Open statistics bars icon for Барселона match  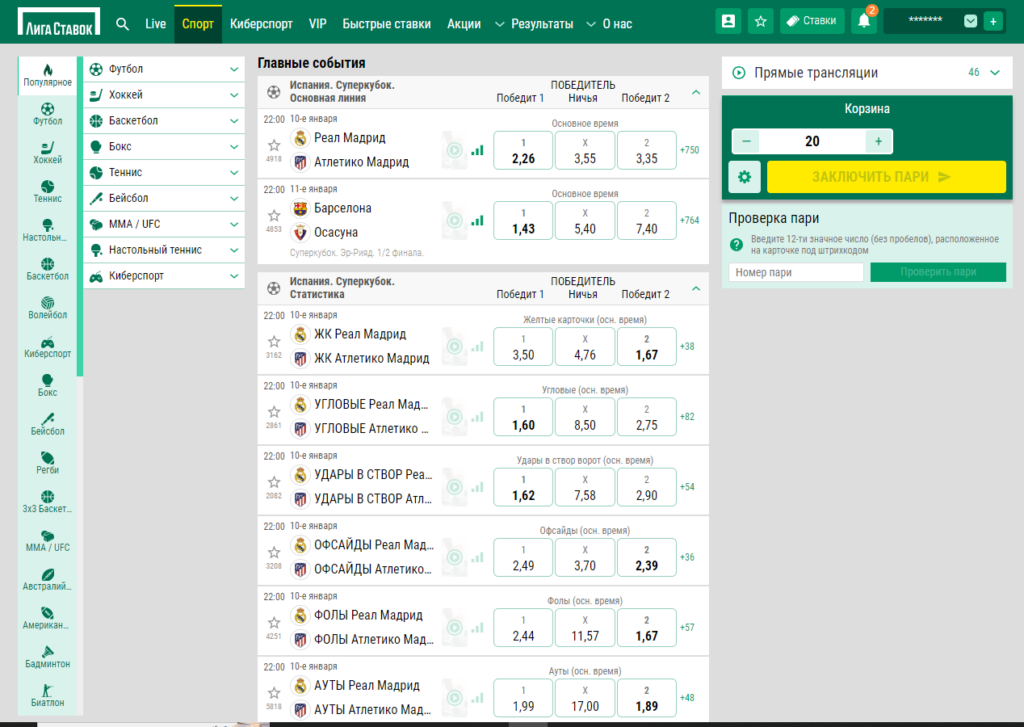tap(477, 221)
